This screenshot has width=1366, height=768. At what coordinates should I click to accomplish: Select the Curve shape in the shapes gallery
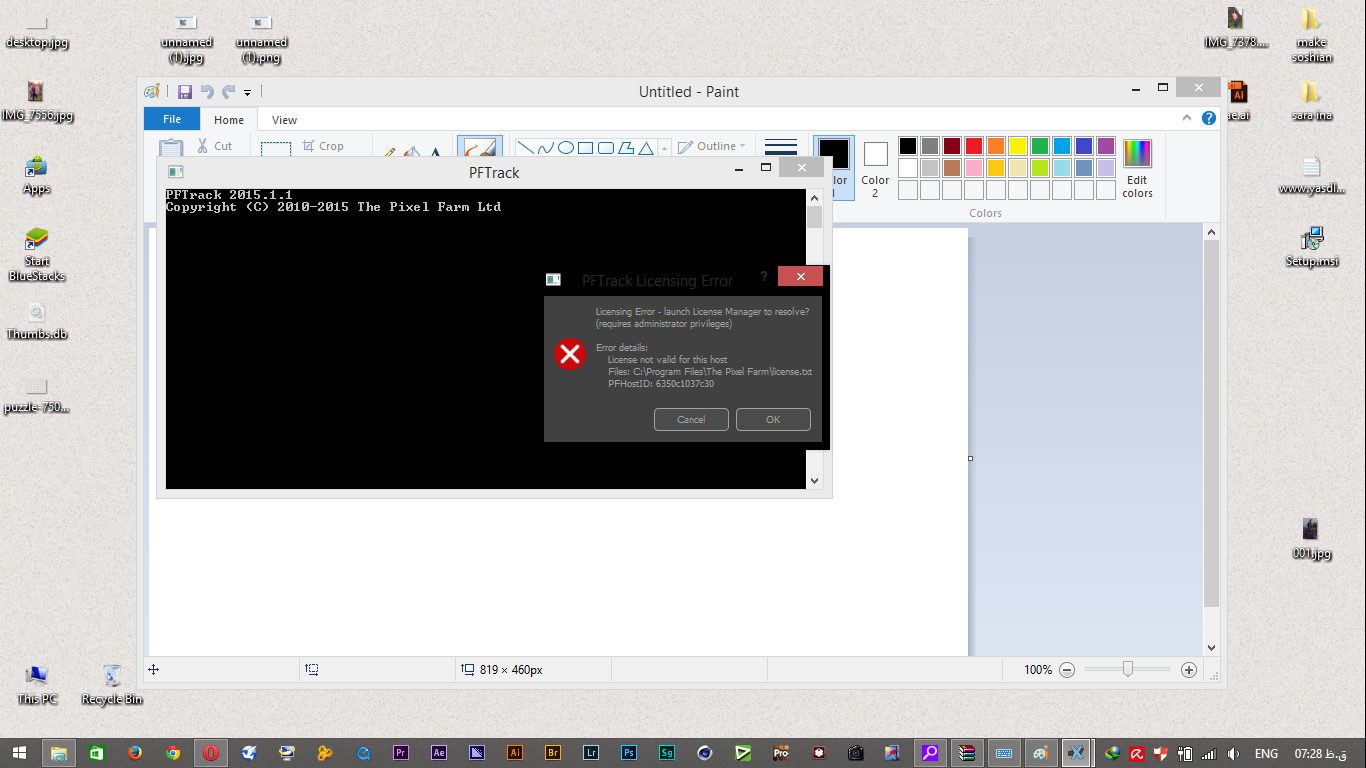(x=545, y=148)
